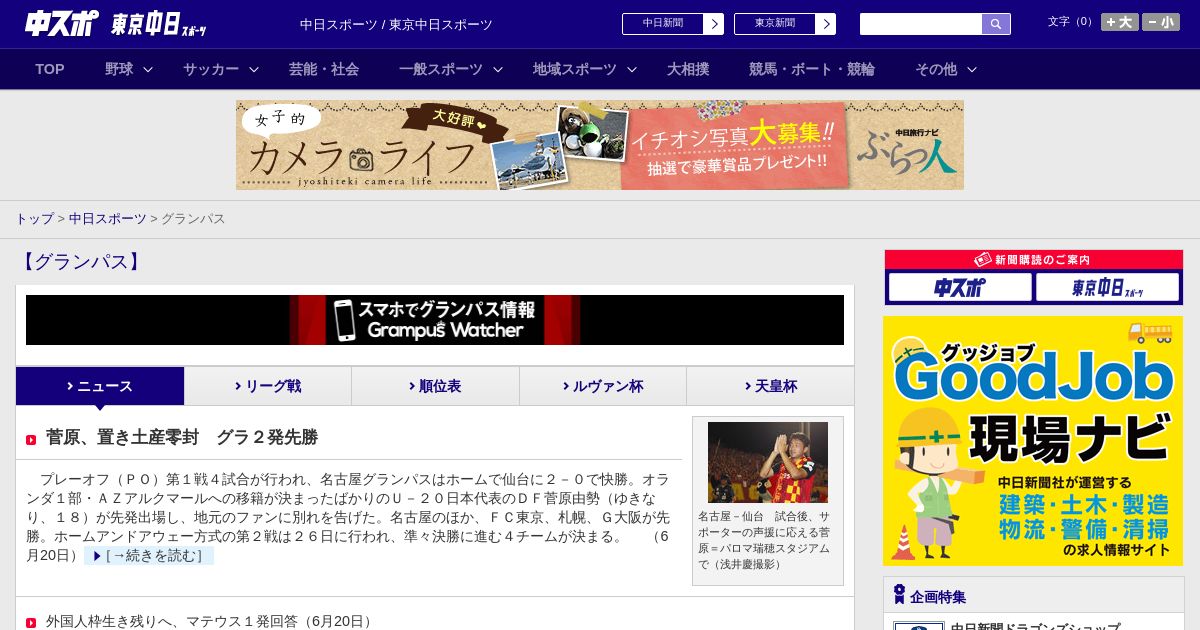Go to トップ breadcrumb link
Image resolution: width=1200 pixels, height=630 pixels.
coord(35,218)
